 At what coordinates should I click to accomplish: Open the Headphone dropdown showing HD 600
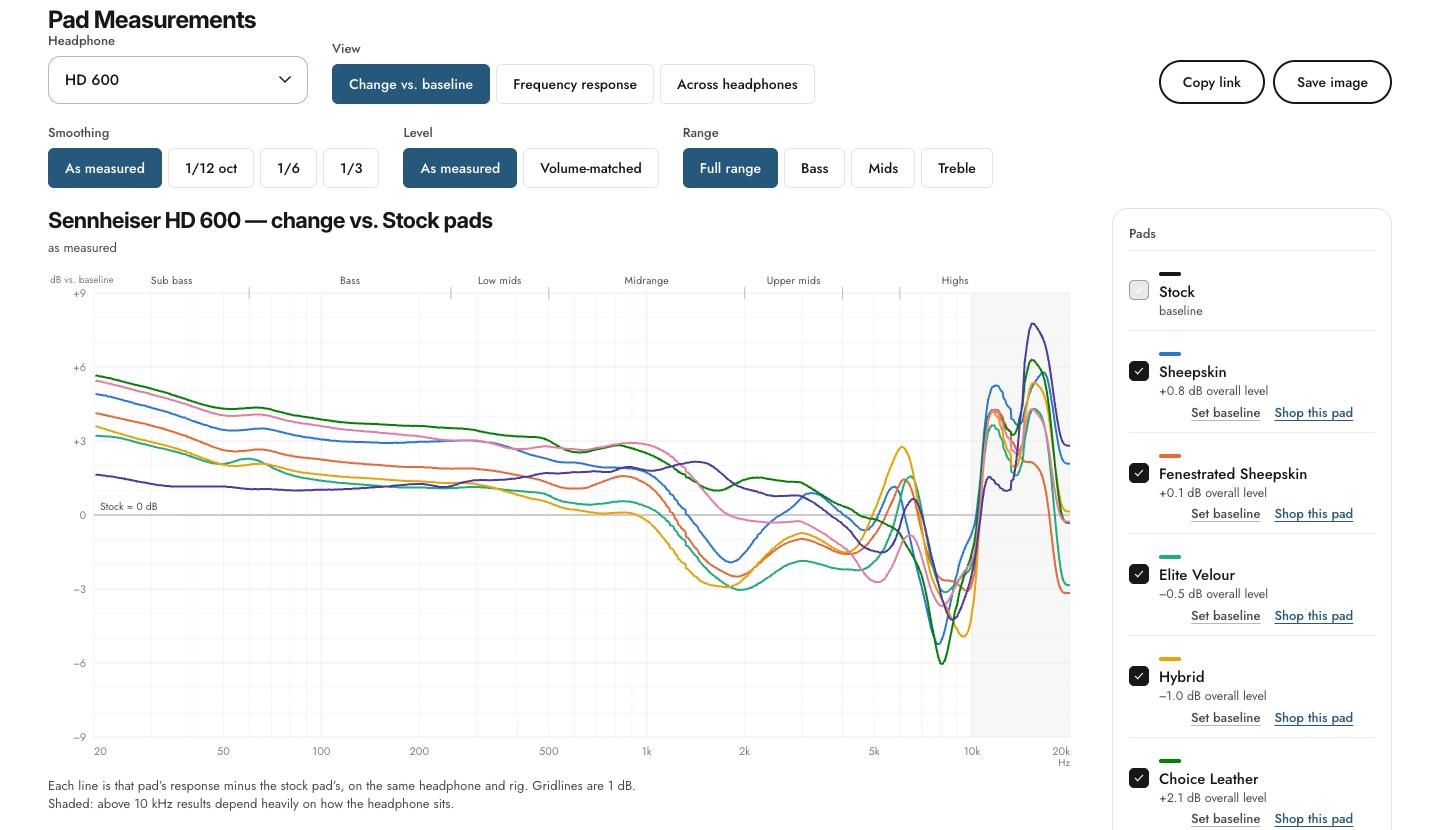pos(177,80)
